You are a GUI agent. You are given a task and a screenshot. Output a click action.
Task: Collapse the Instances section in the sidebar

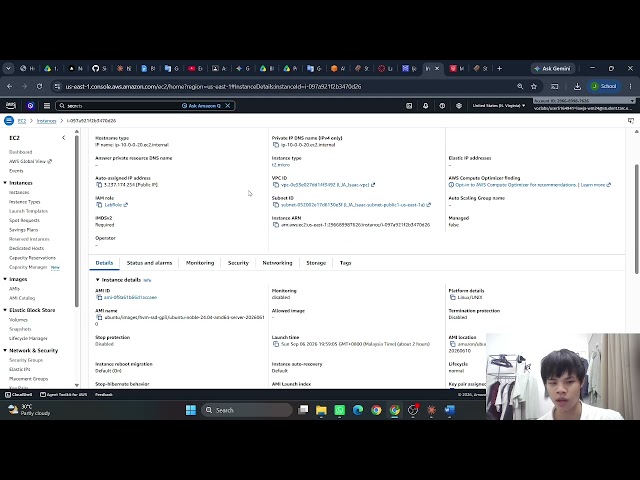pyautogui.click(x=5, y=183)
